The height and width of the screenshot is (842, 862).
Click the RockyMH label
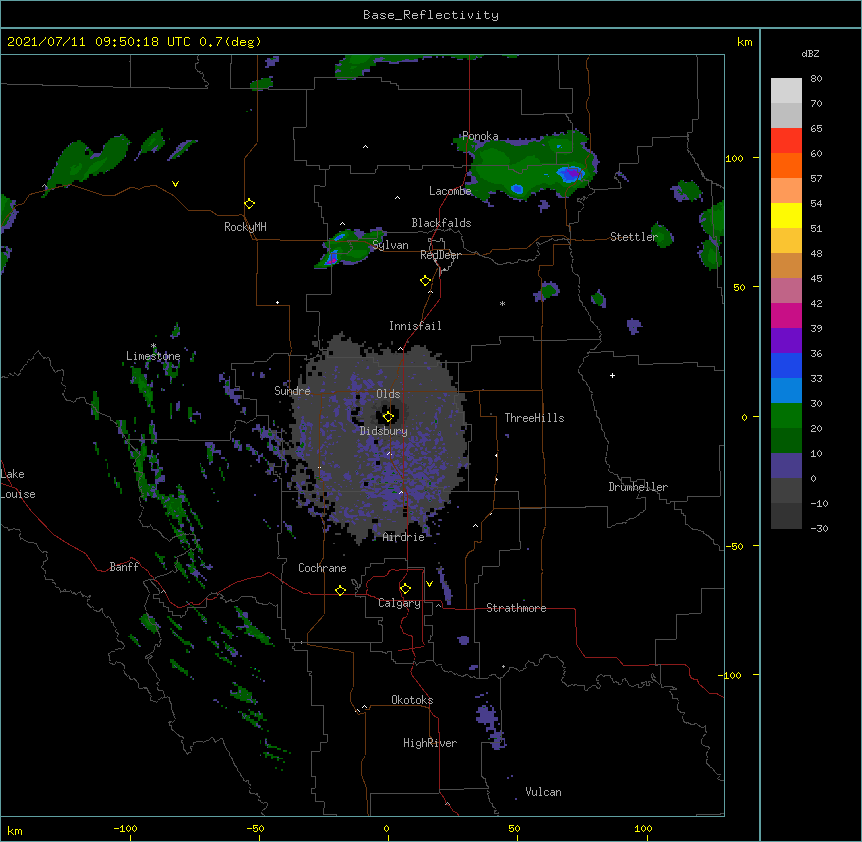click(245, 227)
